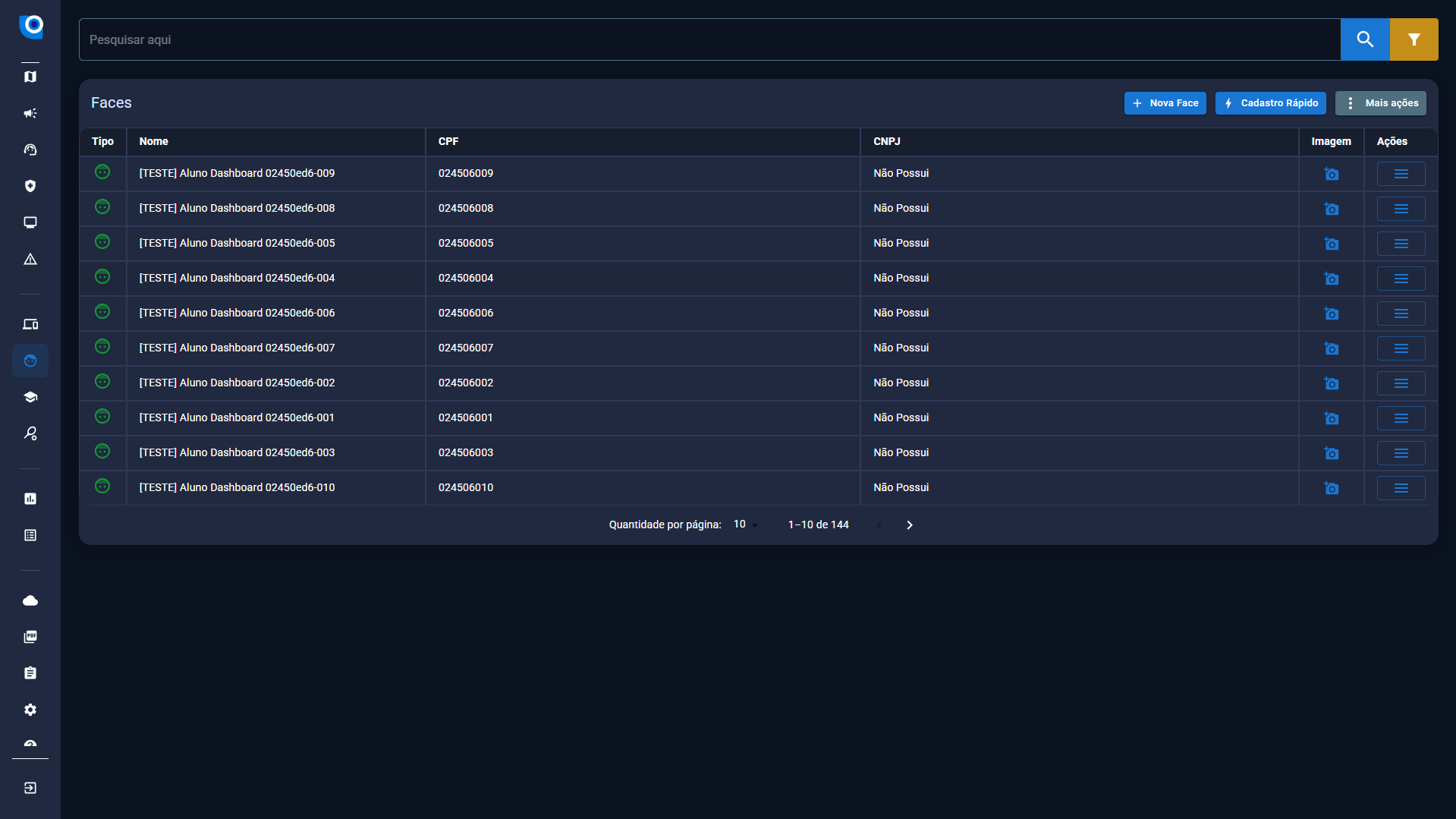Open actions menu for Aluno Dashboard 02450ed6-007
1456x819 pixels.
click(x=1401, y=348)
